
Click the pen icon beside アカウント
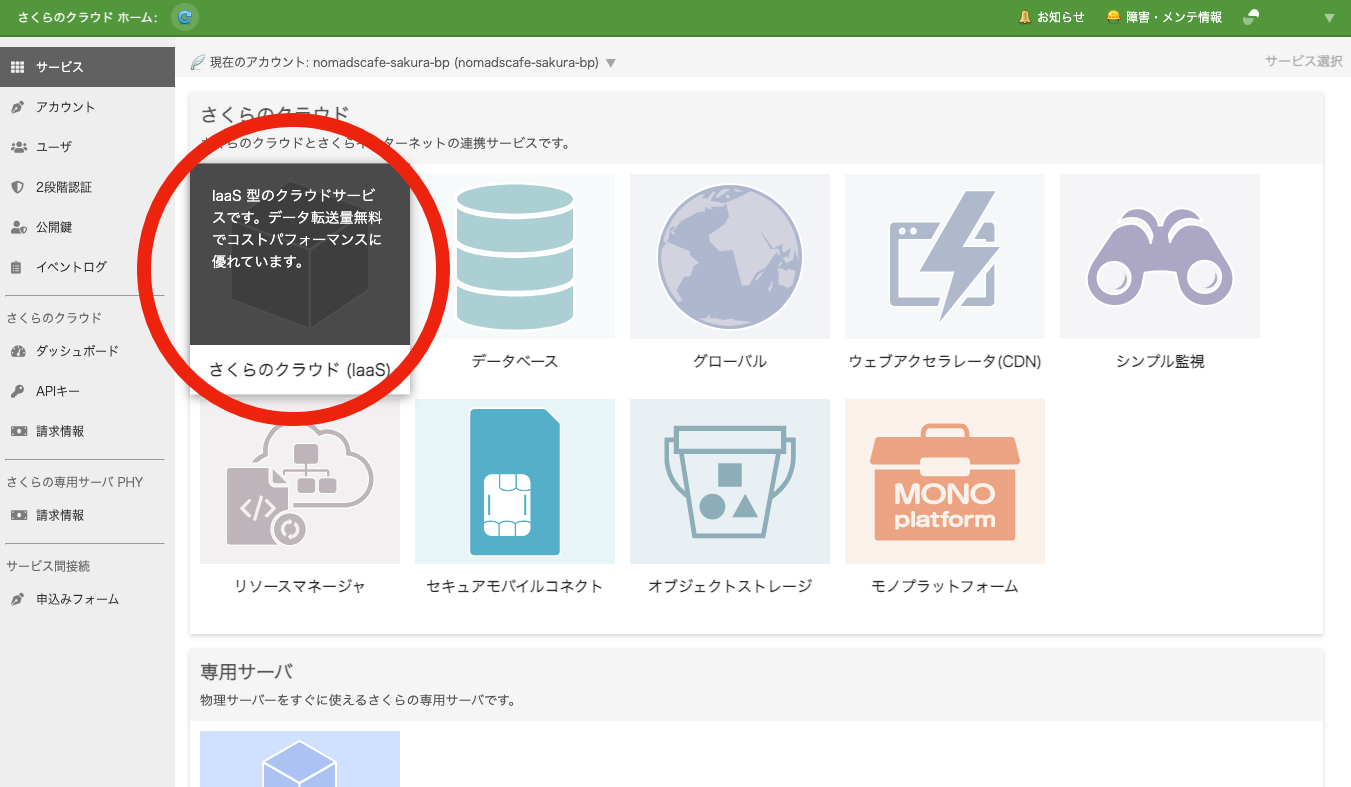click(17, 107)
